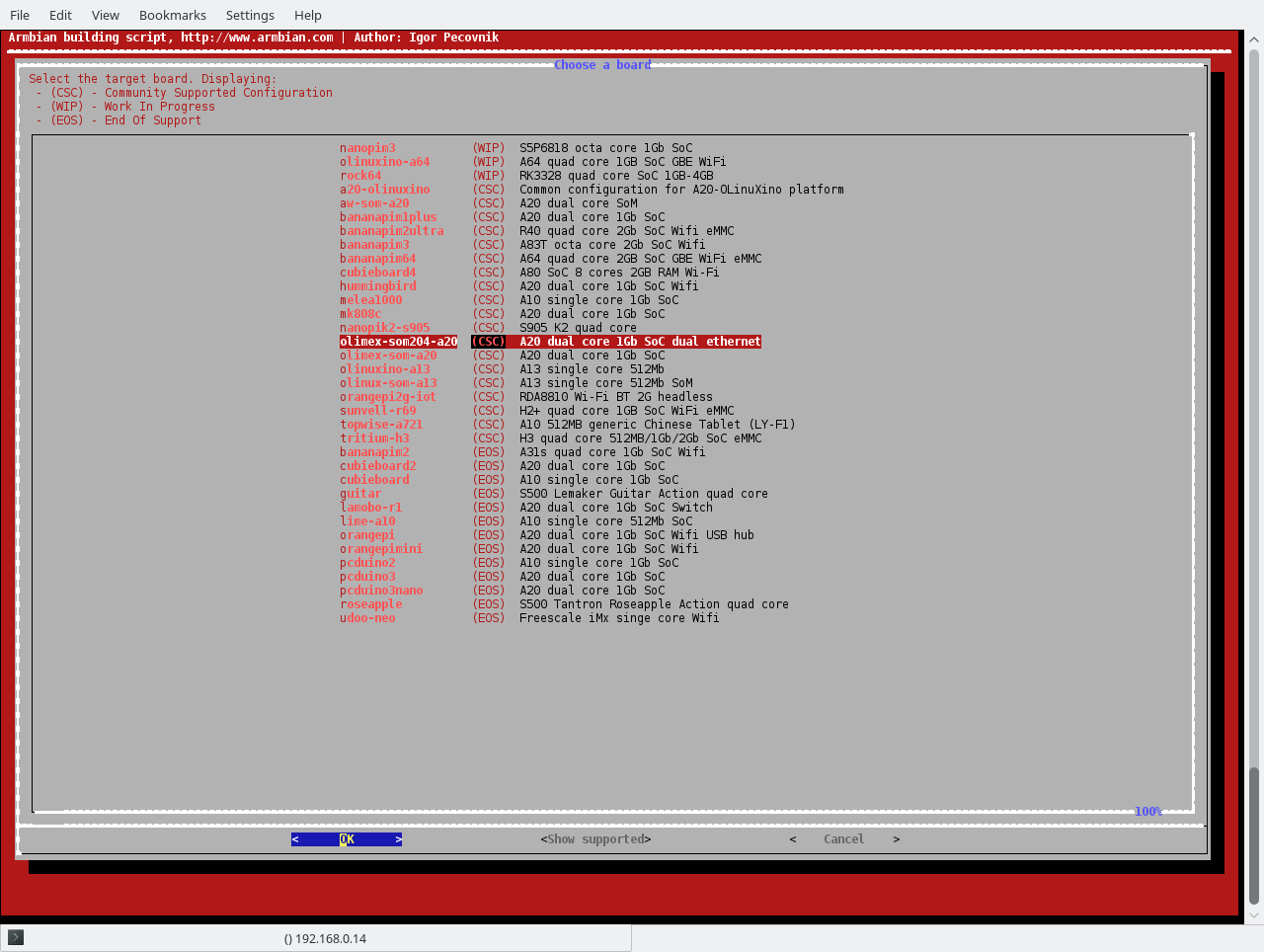Open the File menu
Viewport: 1264px width, 952px height.
[20, 15]
